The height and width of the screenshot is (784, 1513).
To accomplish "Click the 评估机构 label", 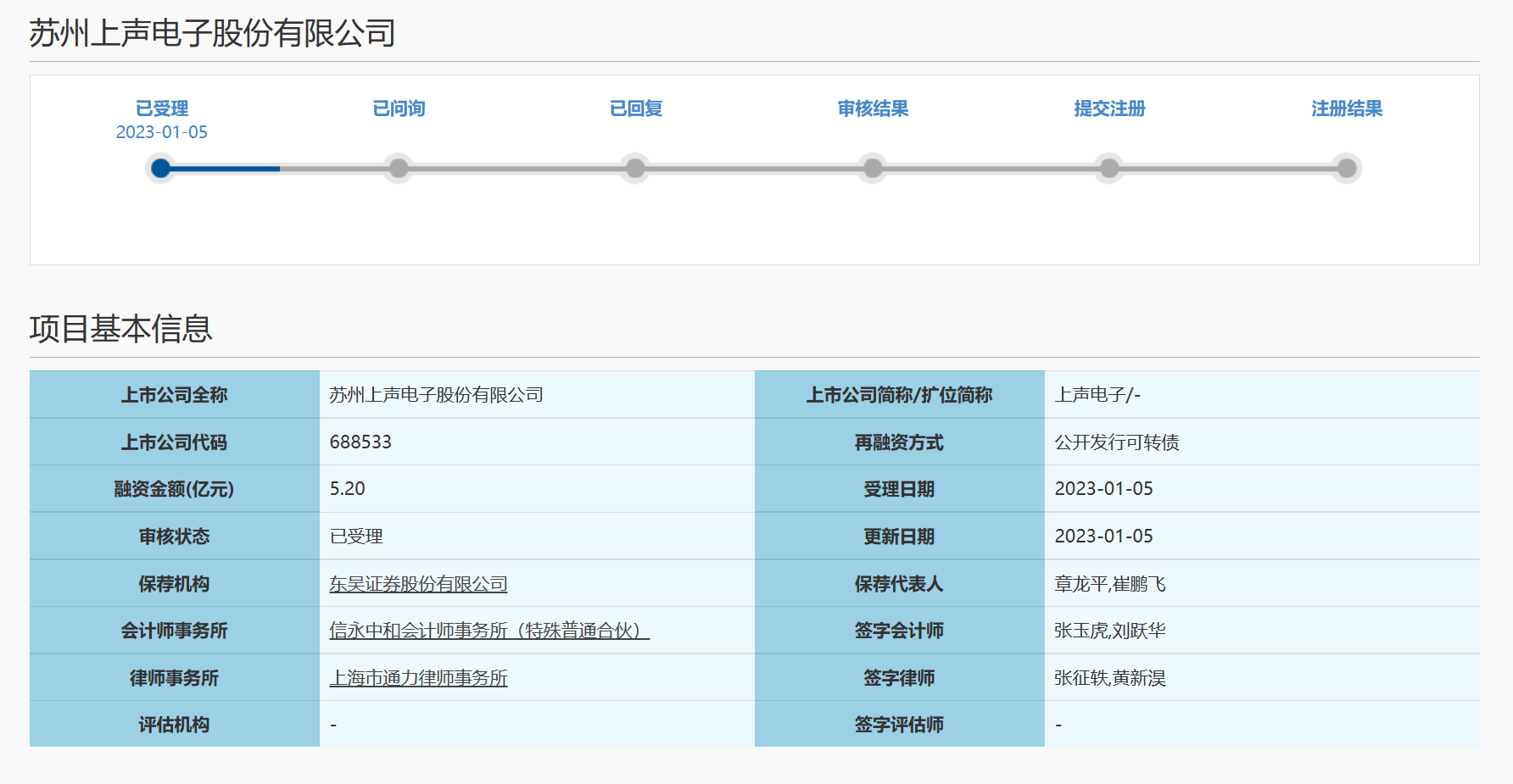I will [175, 725].
